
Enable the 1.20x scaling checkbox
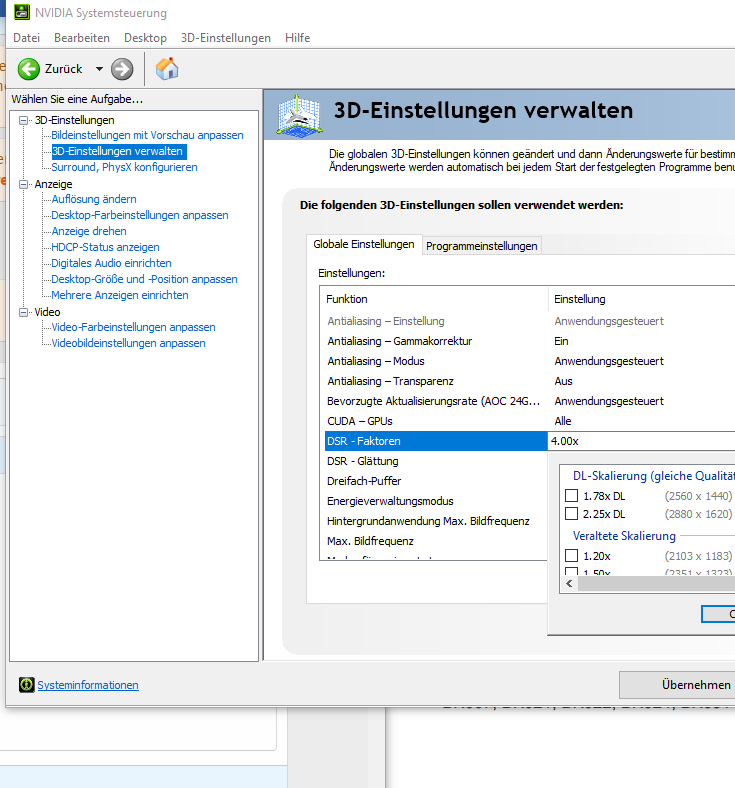tap(571, 555)
